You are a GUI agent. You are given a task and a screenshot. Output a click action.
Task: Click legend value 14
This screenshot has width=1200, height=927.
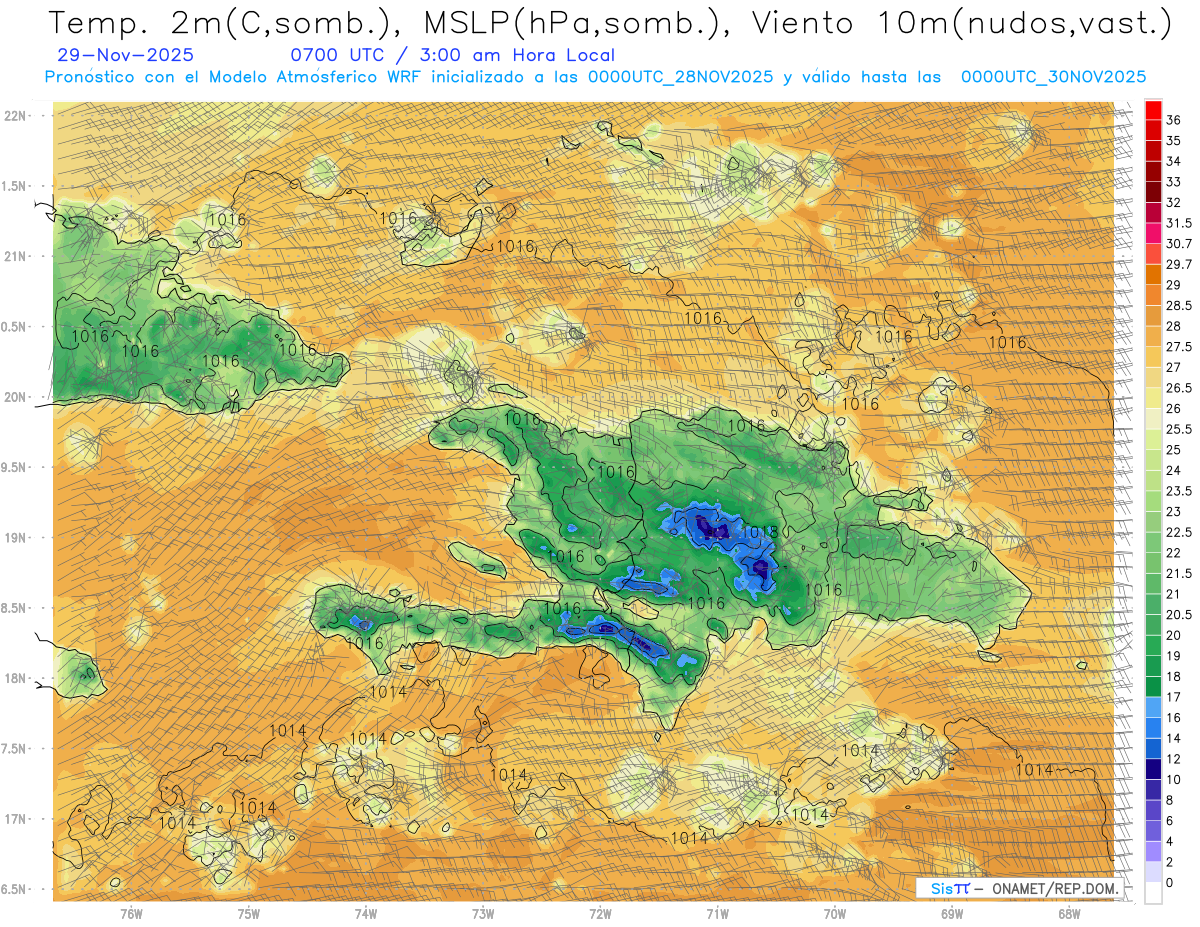pyautogui.click(x=1174, y=738)
